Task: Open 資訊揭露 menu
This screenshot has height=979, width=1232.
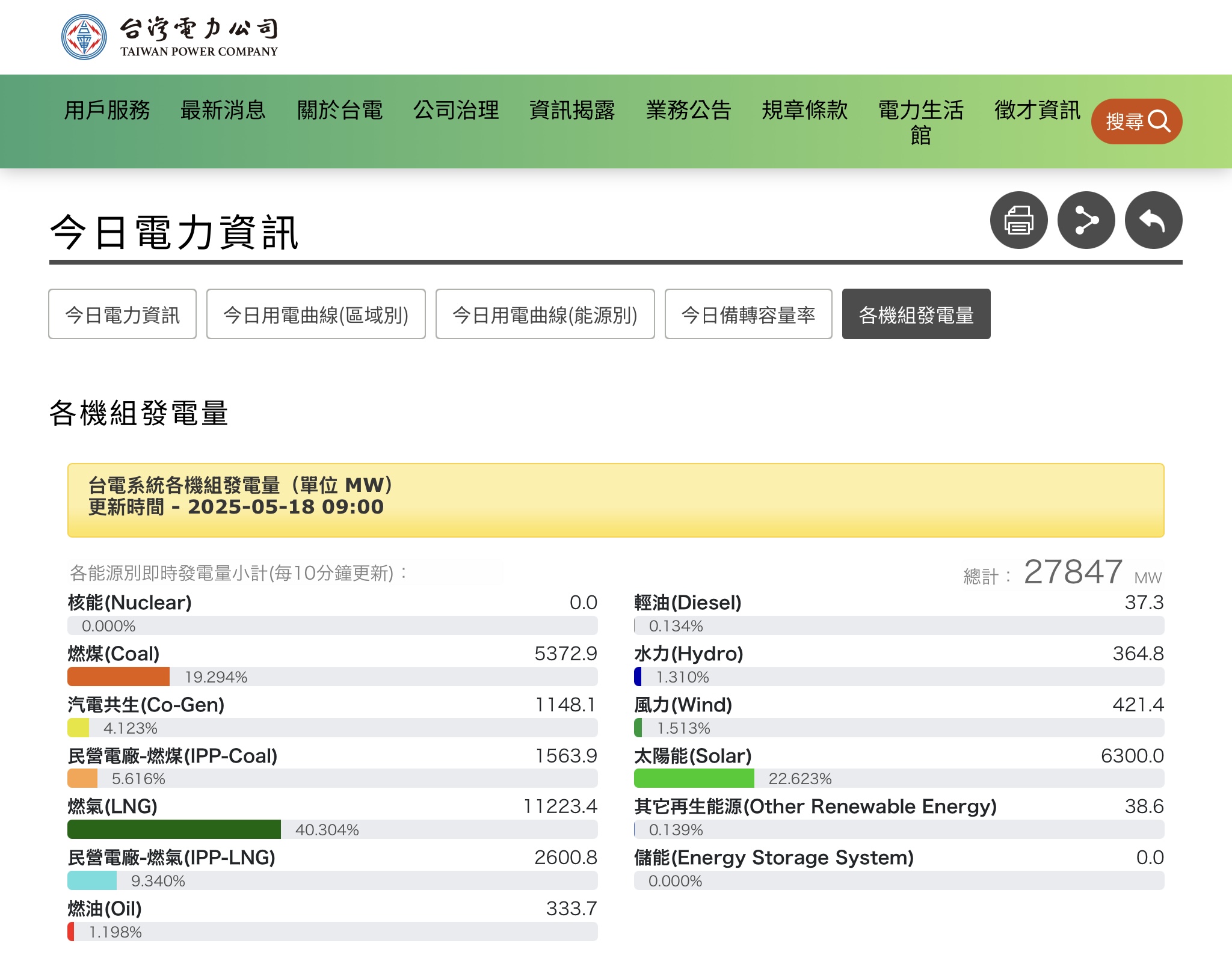Action: (572, 110)
